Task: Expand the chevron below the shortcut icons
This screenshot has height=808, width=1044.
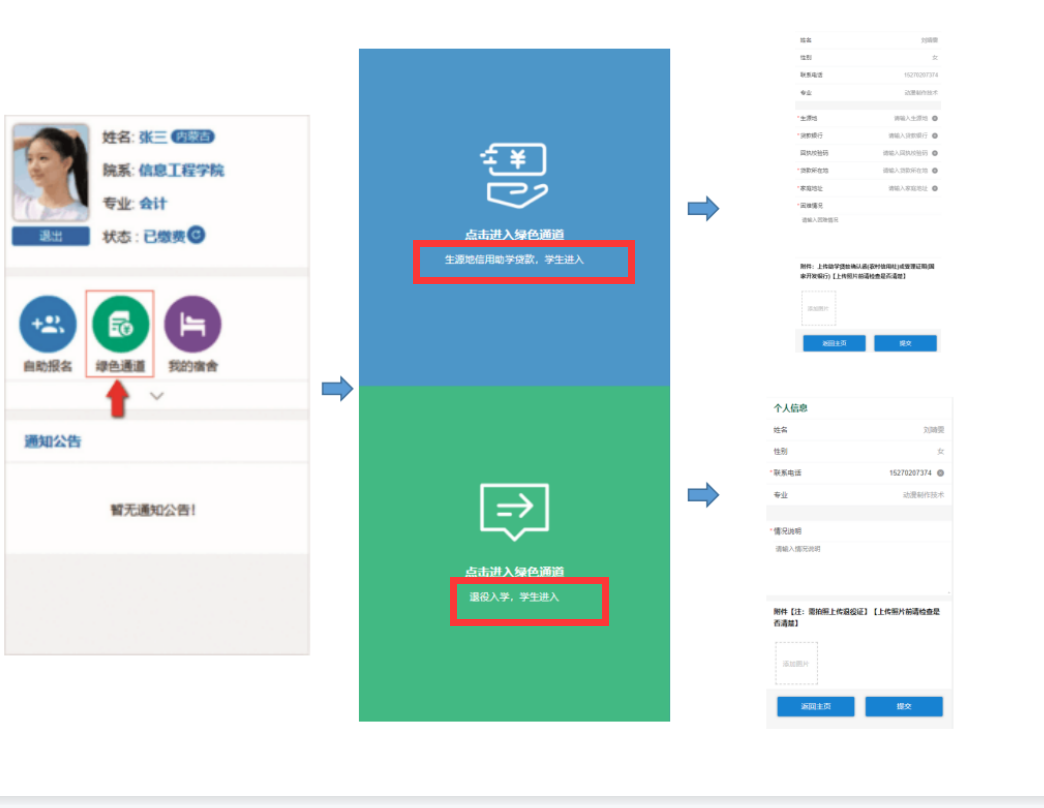Action: (157, 396)
